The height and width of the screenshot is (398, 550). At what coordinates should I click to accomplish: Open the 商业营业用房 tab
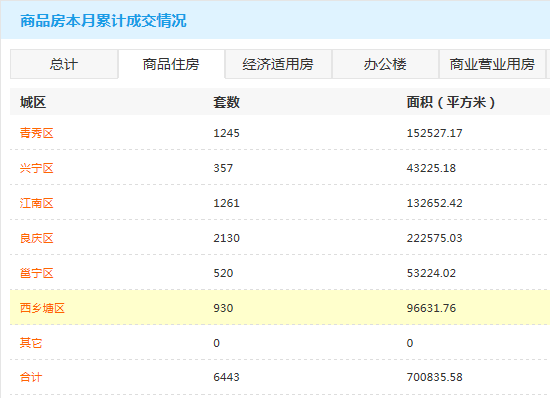pos(492,64)
